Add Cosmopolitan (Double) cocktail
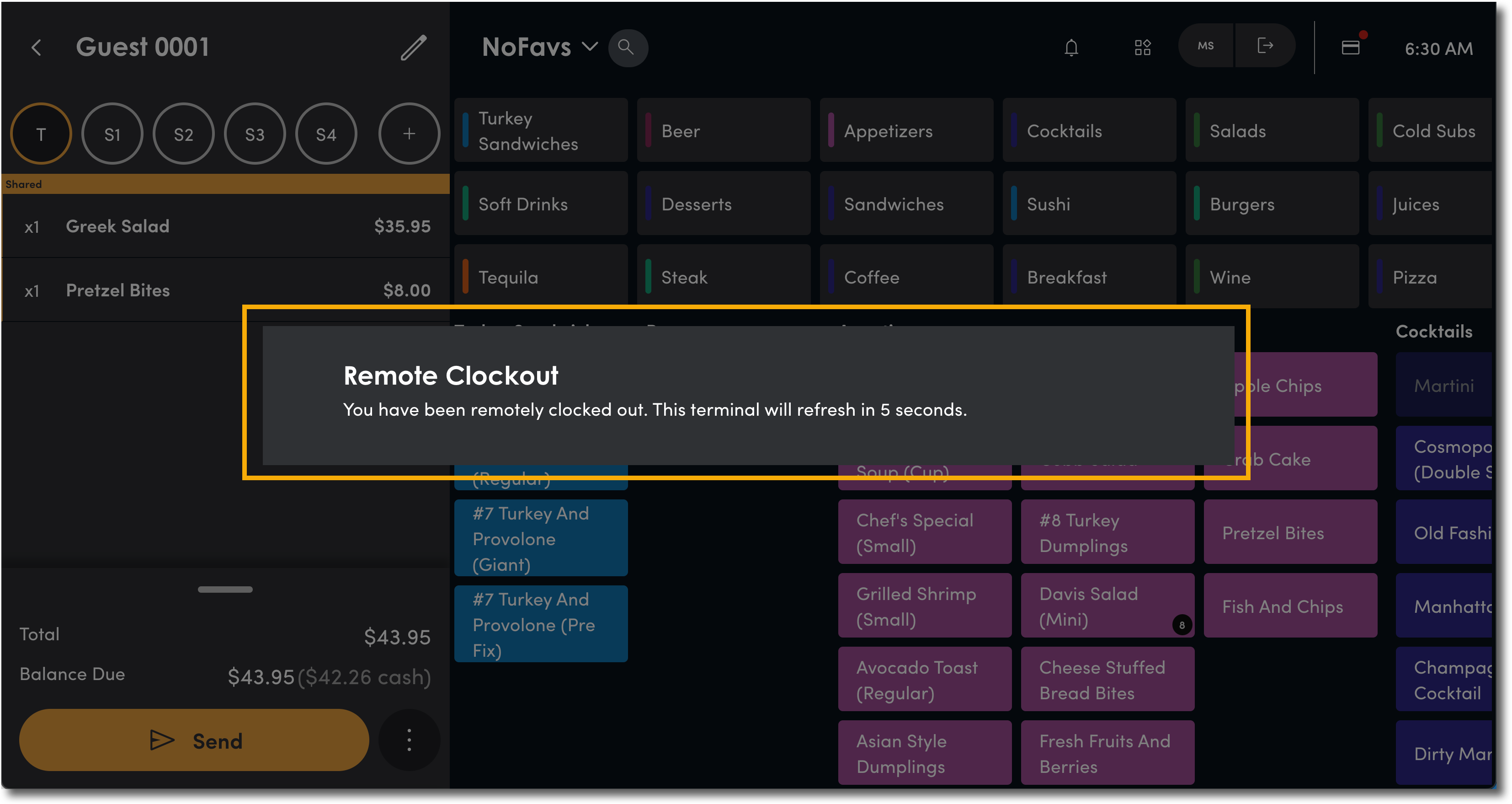The height and width of the screenshot is (804, 1512). pos(1444,459)
